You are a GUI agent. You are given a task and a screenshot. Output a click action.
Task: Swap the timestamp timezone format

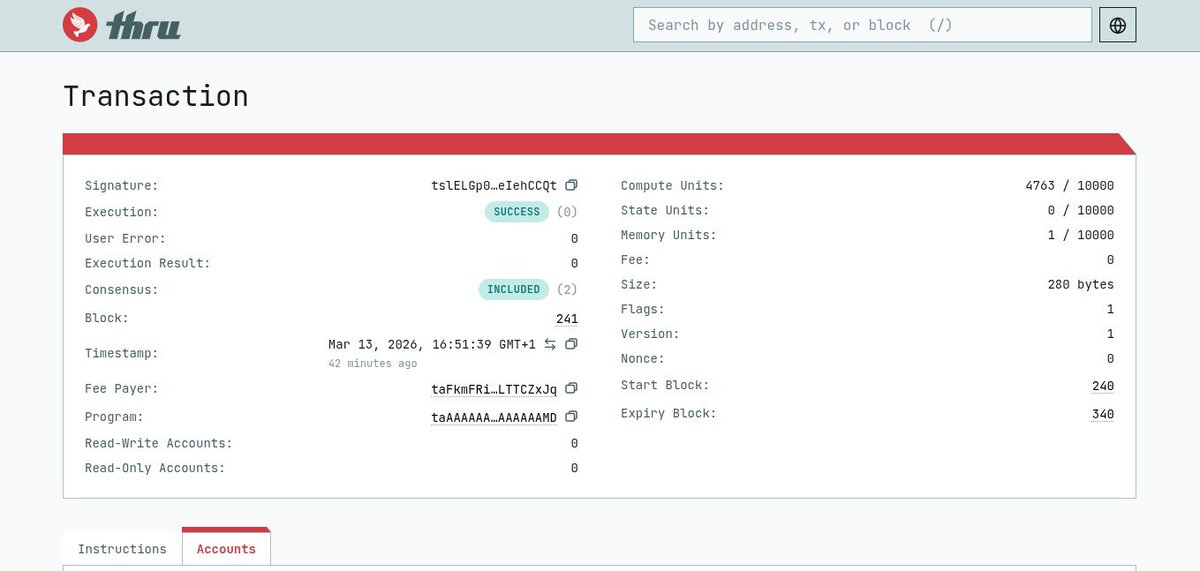[550, 344]
